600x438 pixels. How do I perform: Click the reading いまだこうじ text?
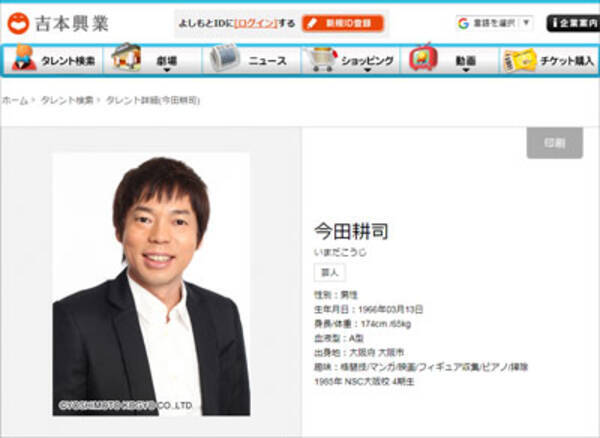[340, 252]
